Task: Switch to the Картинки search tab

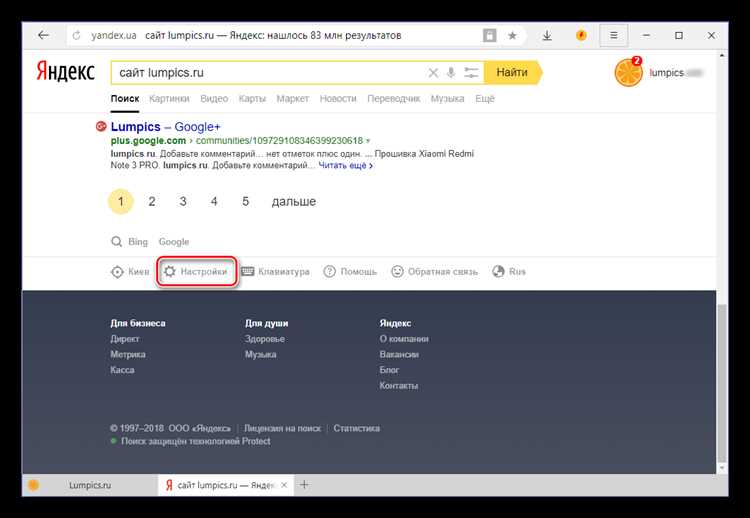Action: click(169, 99)
